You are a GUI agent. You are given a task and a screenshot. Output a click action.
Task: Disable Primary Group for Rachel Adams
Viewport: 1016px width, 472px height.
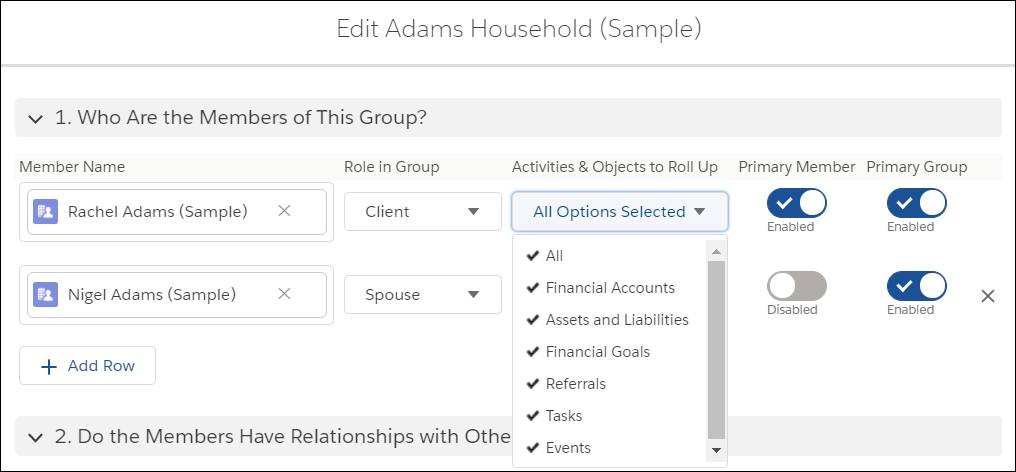coord(916,203)
